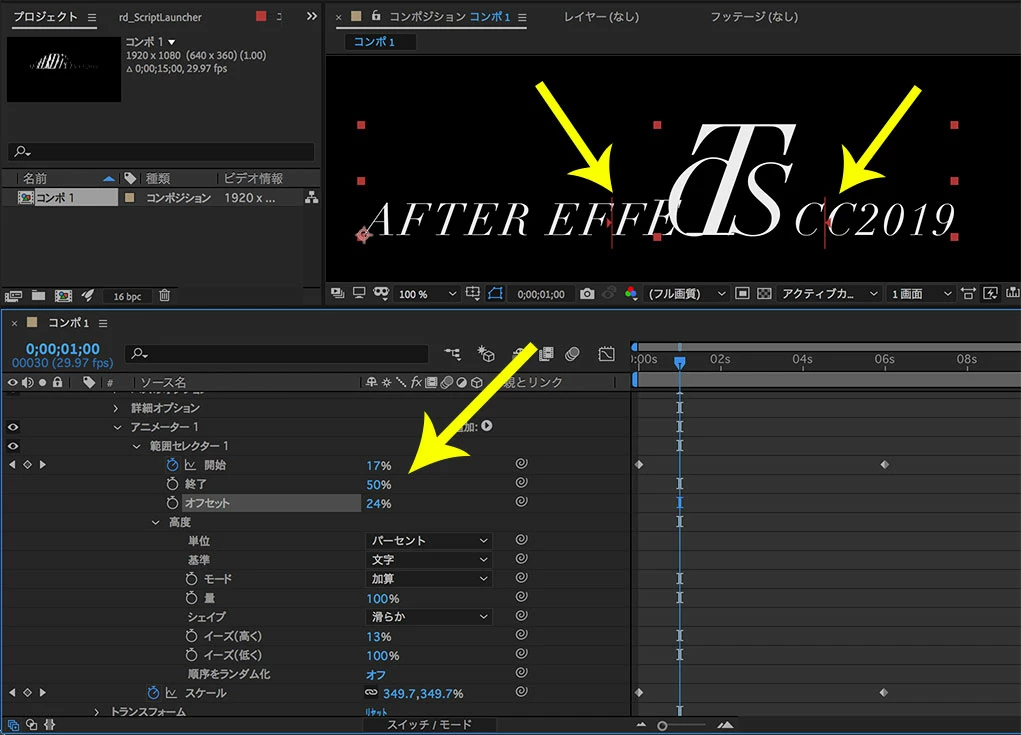Click the stopwatch for 開始 property
Screen dimensions: 1021x735
pos(172,465)
